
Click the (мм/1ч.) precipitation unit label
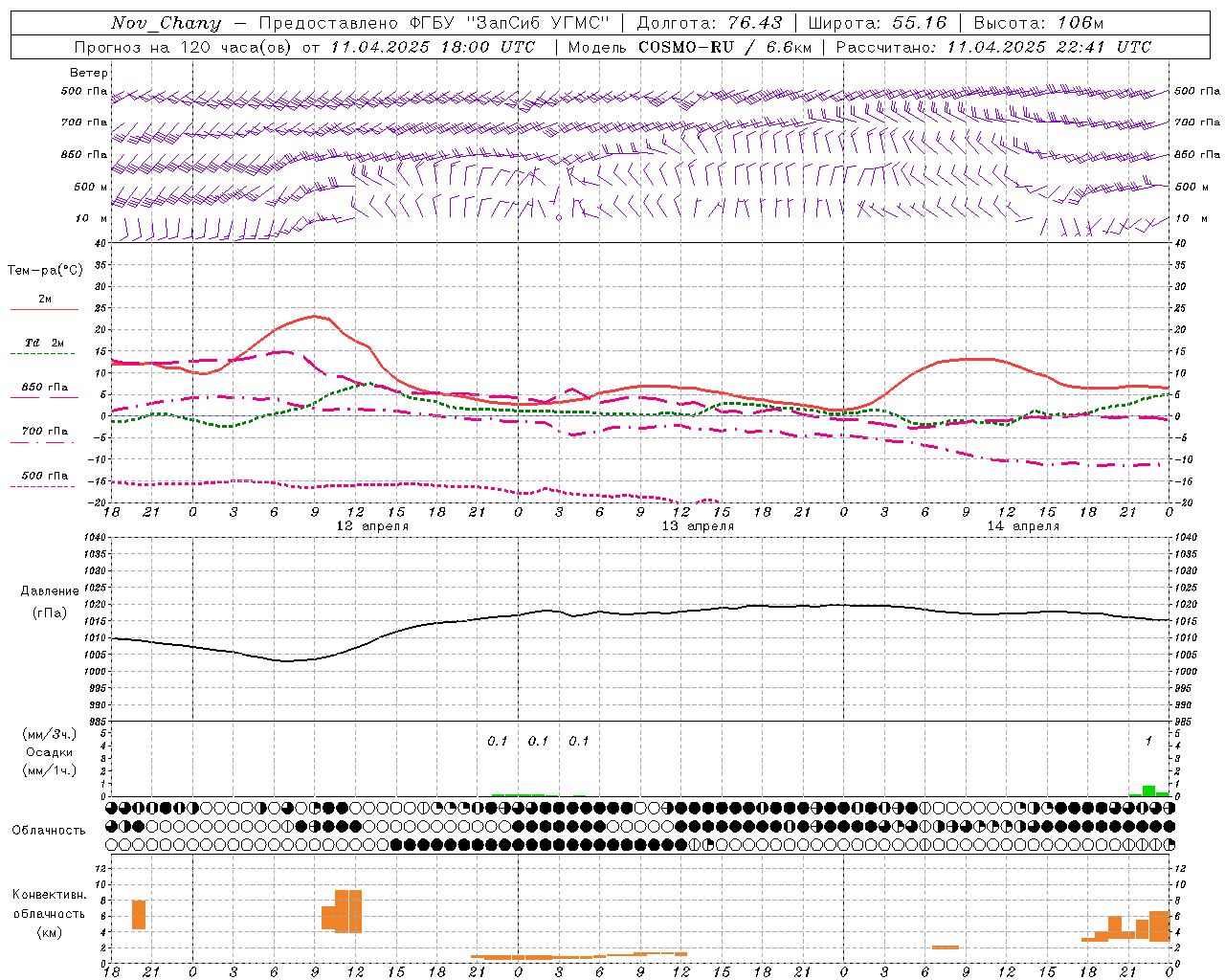50,770
